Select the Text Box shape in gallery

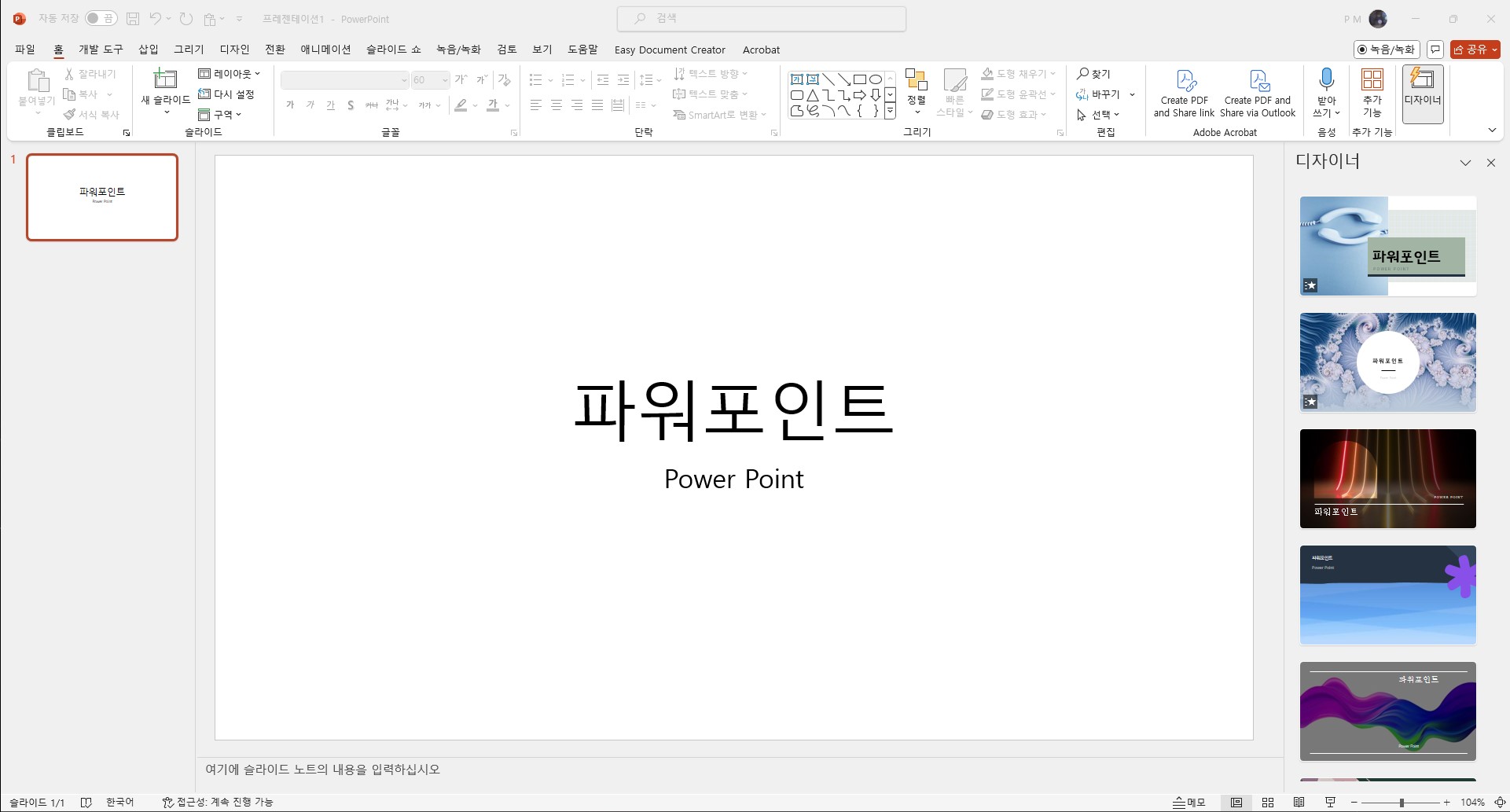coord(797,79)
